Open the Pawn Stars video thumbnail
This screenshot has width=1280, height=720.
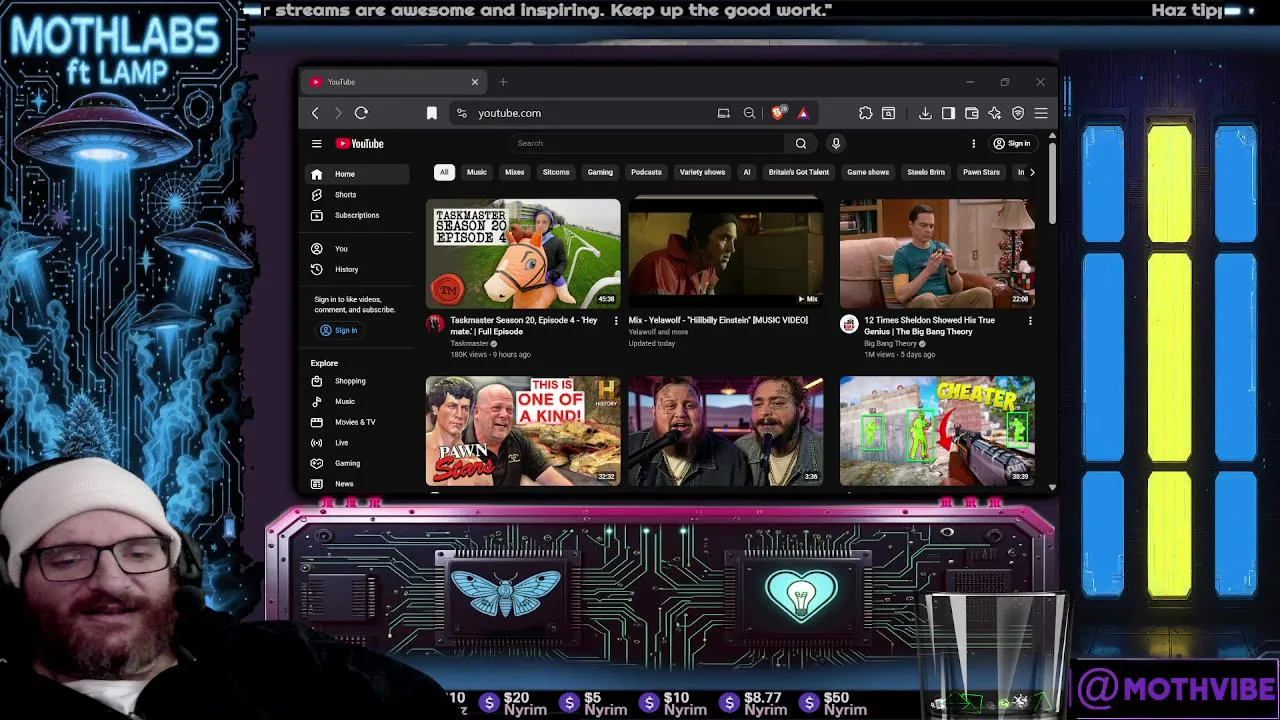coord(523,431)
